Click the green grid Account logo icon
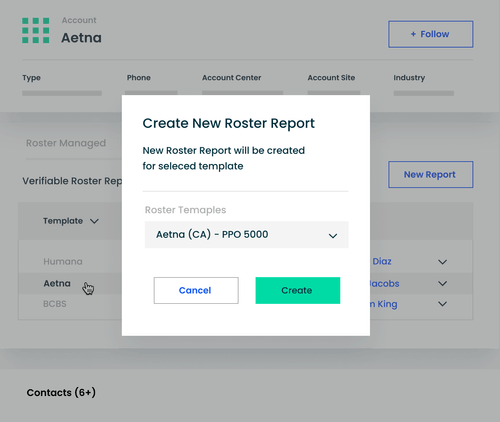Screen dimensions: 500x422 coord(36,30)
